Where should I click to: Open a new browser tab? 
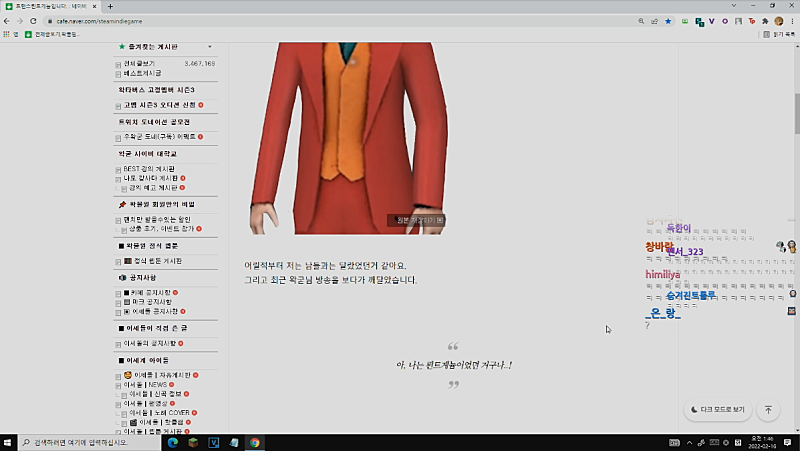tap(110, 6)
